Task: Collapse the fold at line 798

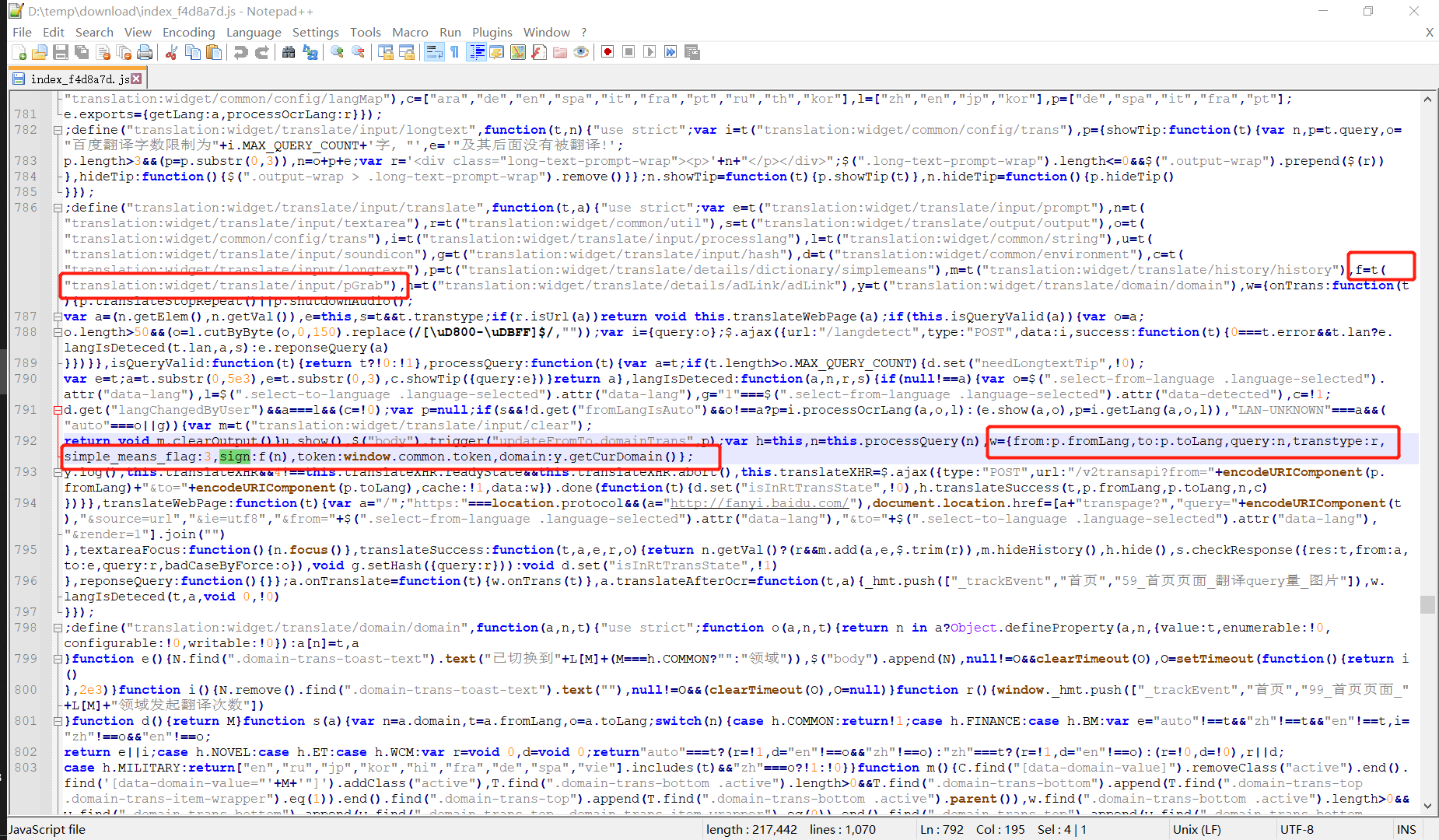Action: 58,628
